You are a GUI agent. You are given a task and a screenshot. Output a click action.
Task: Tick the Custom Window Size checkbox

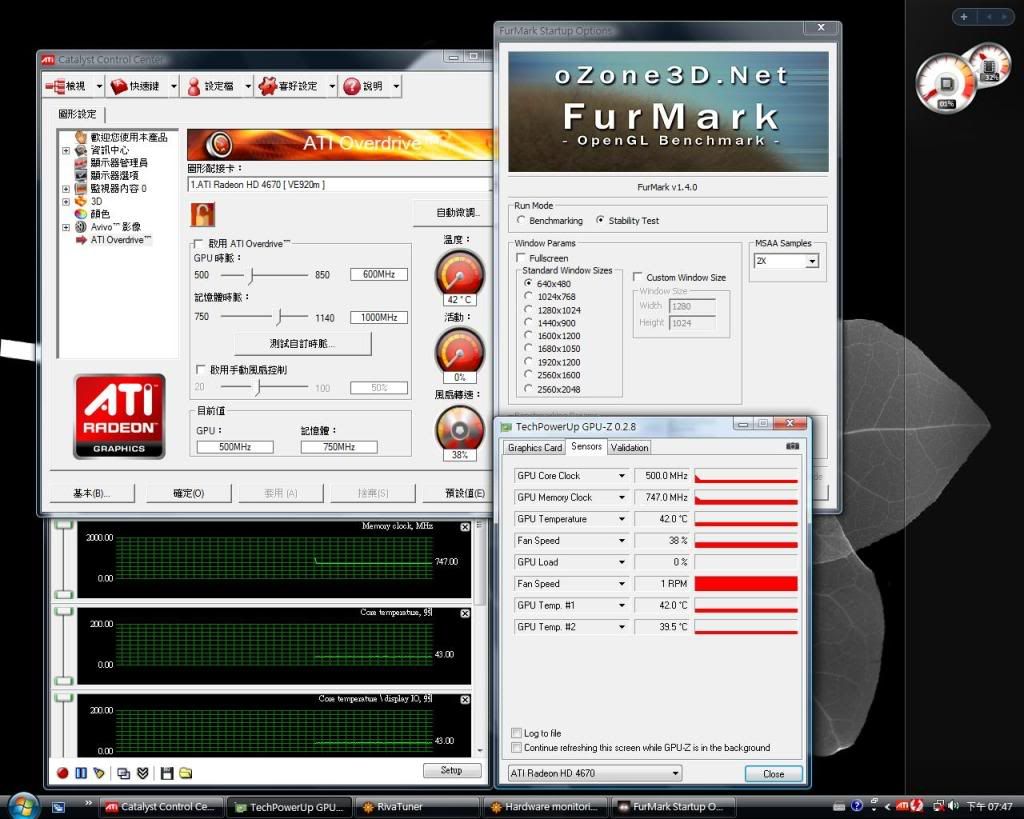tap(637, 277)
